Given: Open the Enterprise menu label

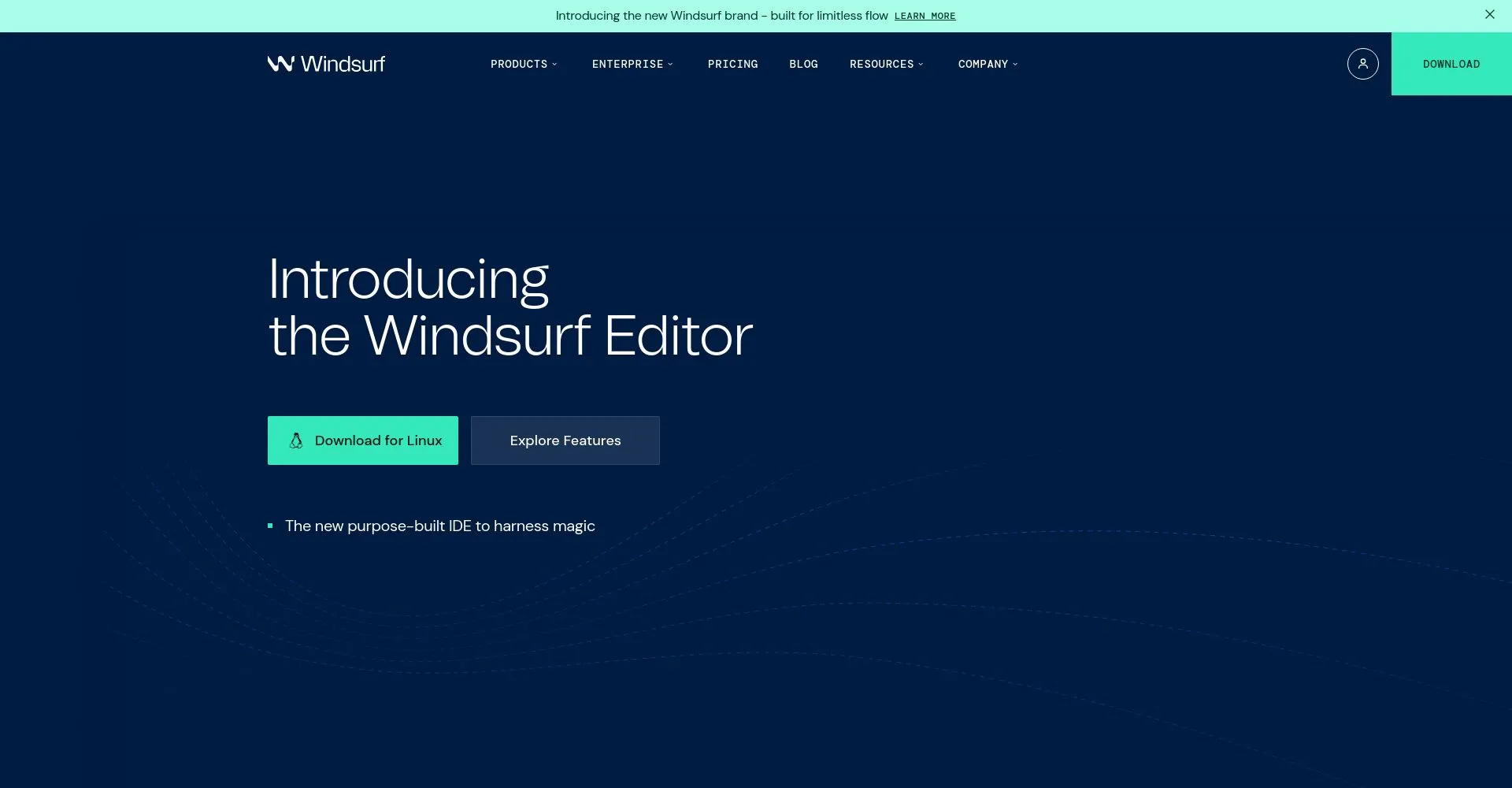Looking at the screenshot, I should tap(628, 64).
